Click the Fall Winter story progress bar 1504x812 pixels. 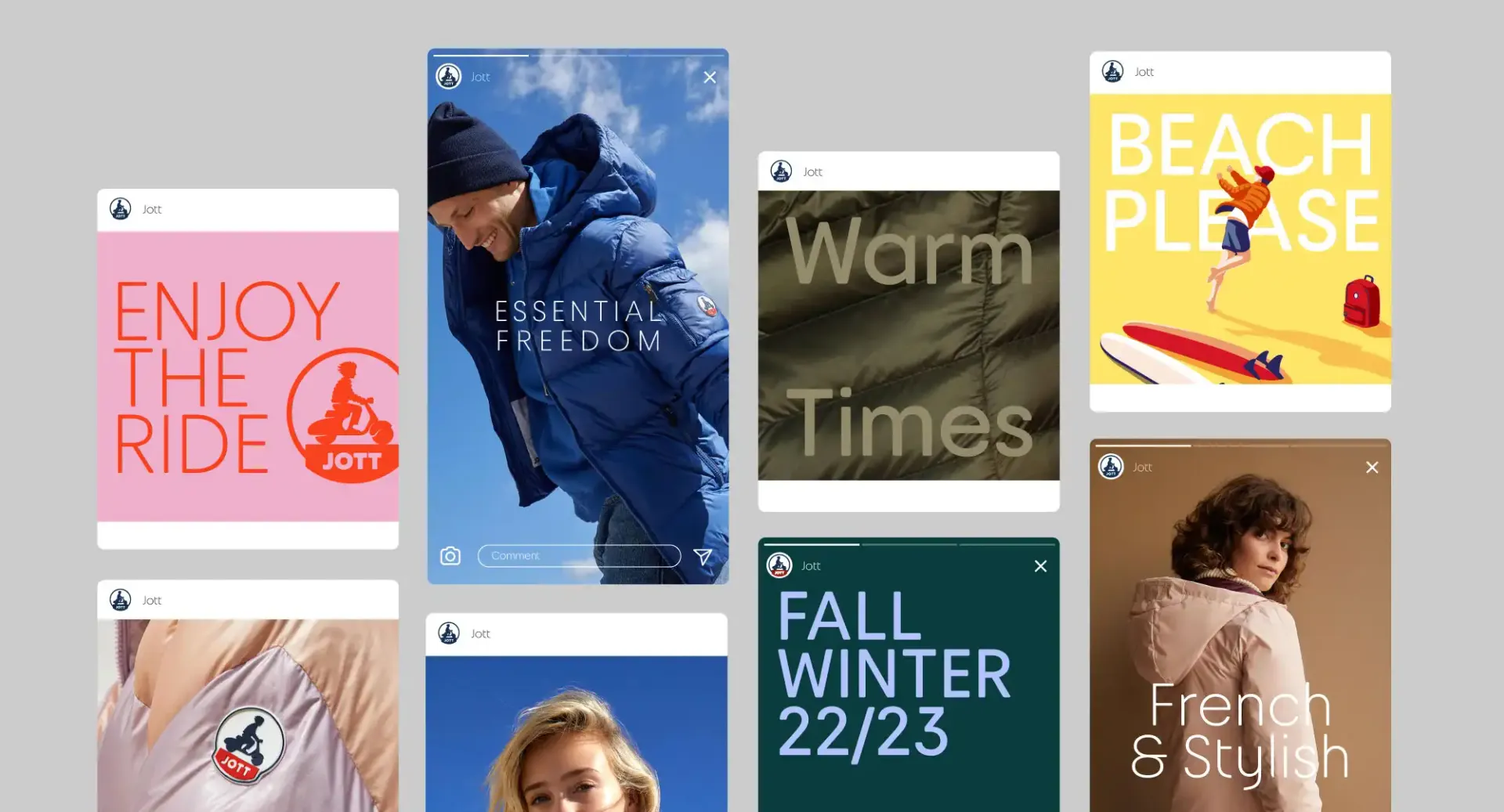909,544
